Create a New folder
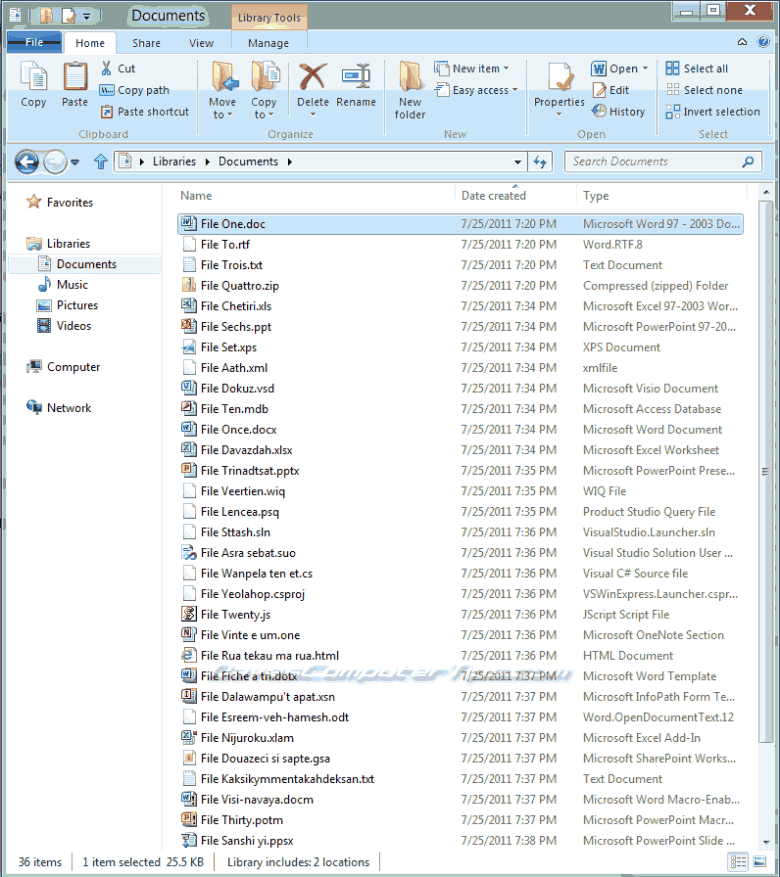Image resolution: width=780 pixels, height=877 pixels. click(x=410, y=89)
